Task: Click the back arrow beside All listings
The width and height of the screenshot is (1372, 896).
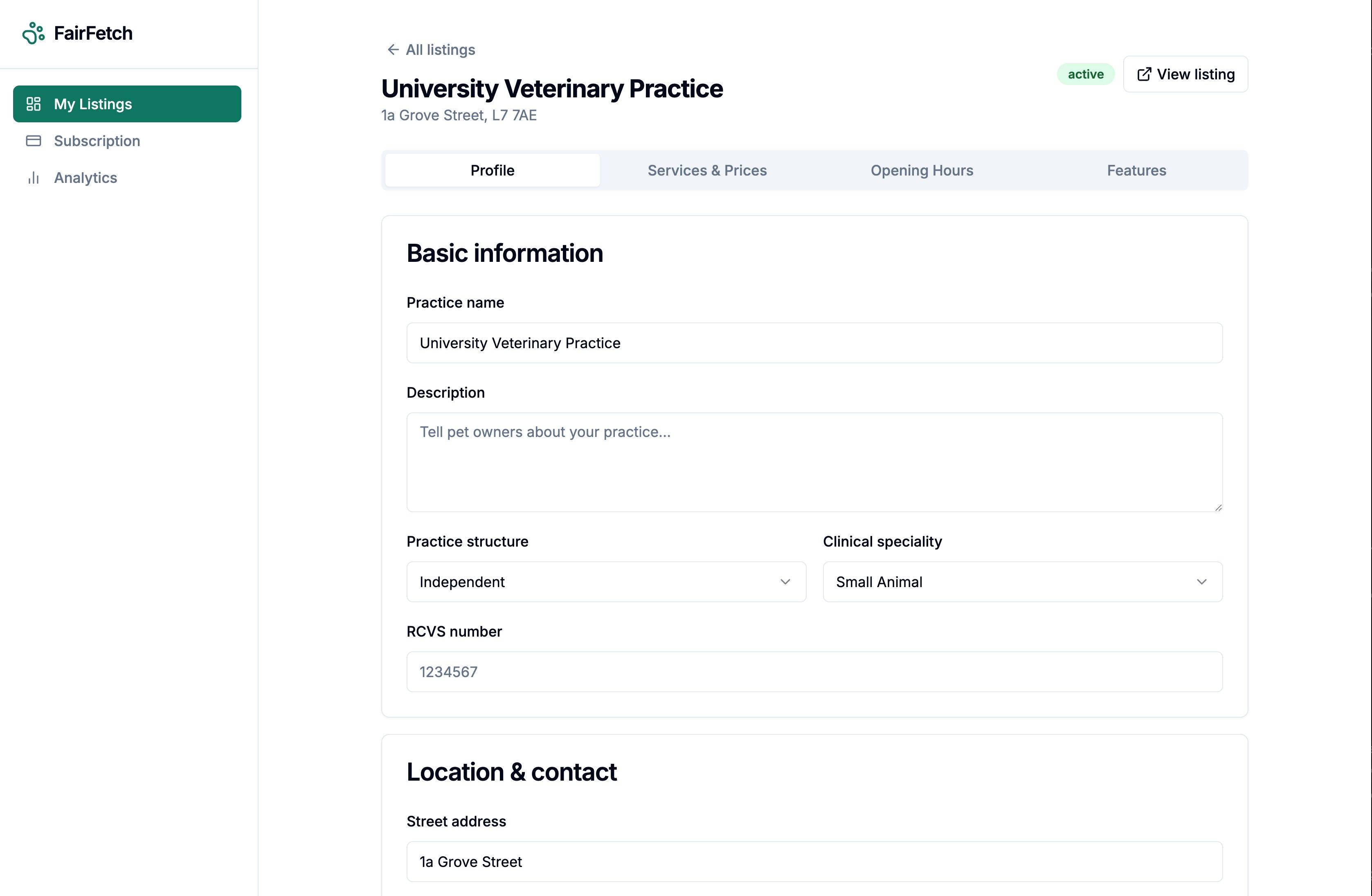Action: point(393,50)
